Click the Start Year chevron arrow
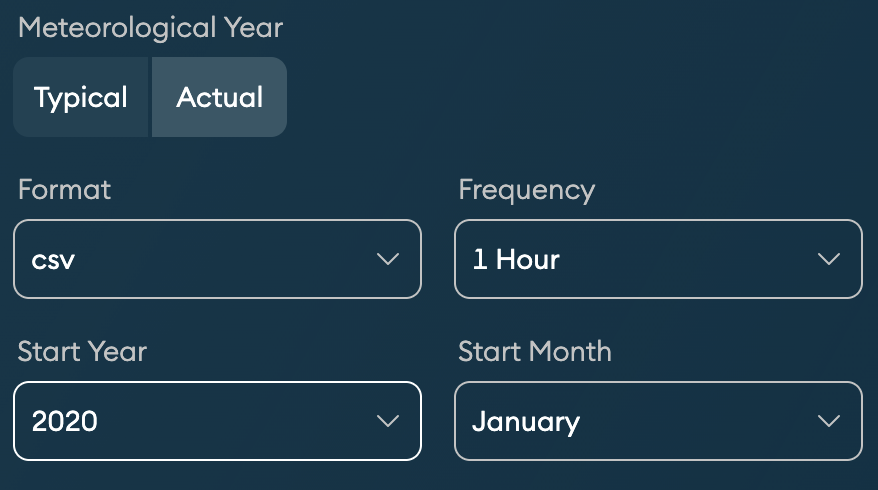The image size is (878, 490). coord(387,421)
